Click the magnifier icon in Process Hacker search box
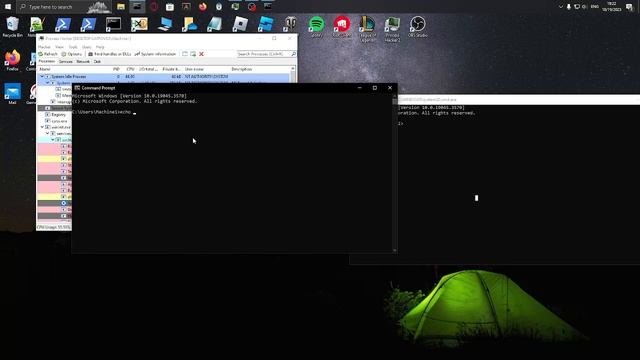The height and width of the screenshot is (360, 640). coord(293,54)
